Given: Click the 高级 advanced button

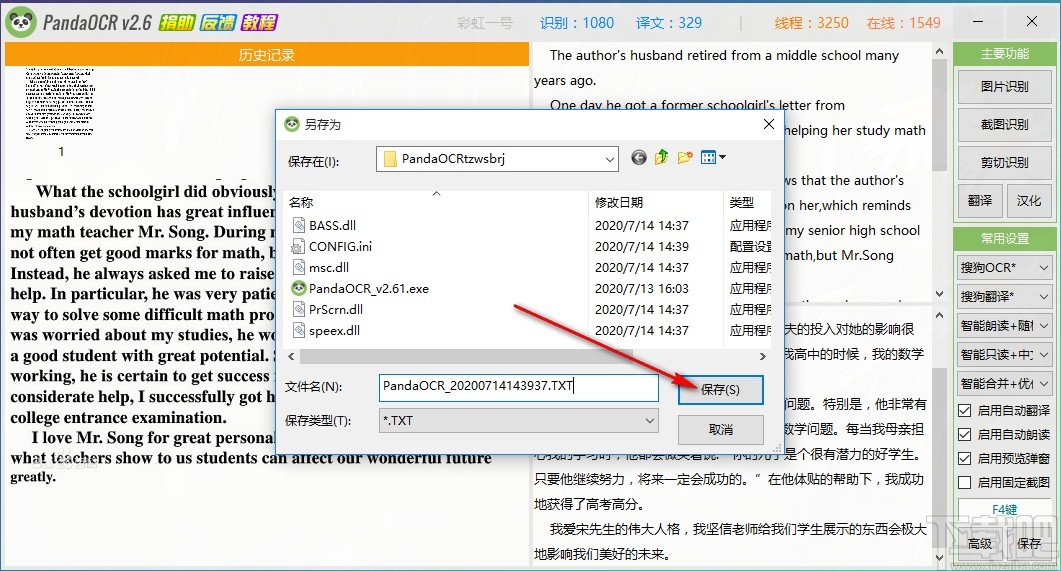Looking at the screenshot, I should click(980, 543).
